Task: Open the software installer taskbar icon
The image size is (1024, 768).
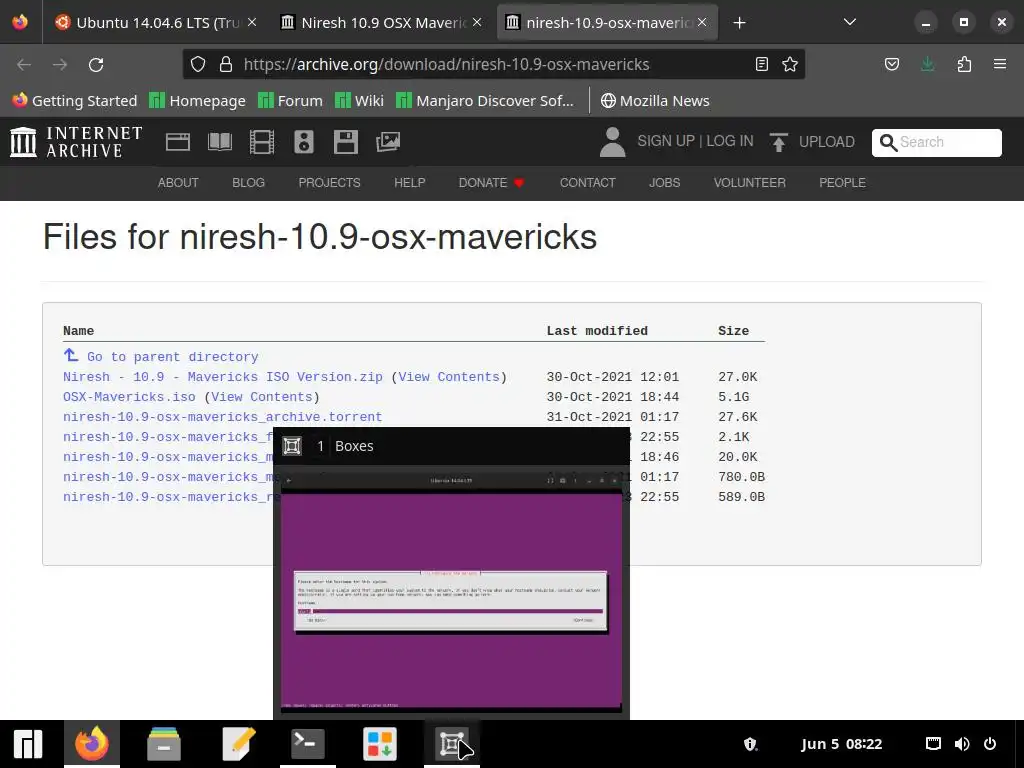Action: tap(379, 744)
